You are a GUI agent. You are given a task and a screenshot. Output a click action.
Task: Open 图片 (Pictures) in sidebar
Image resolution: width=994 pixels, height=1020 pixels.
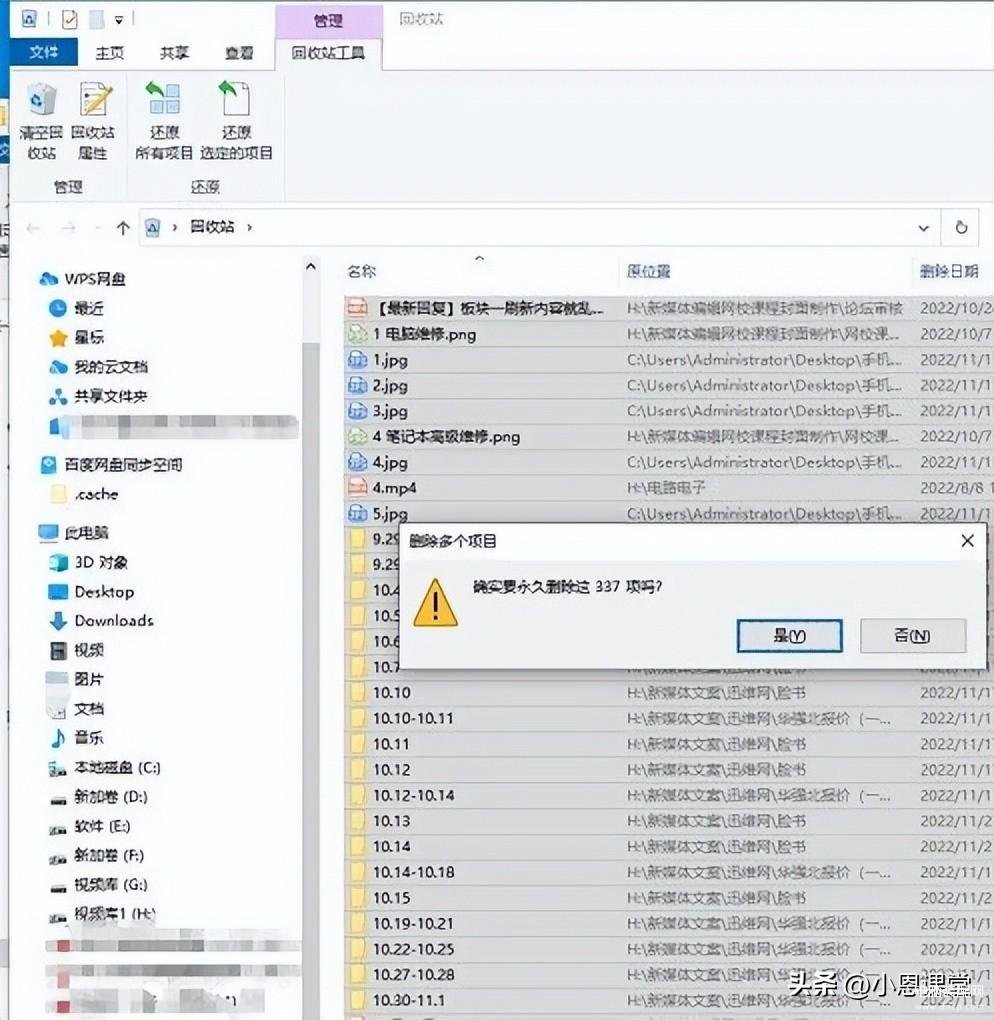click(88, 679)
